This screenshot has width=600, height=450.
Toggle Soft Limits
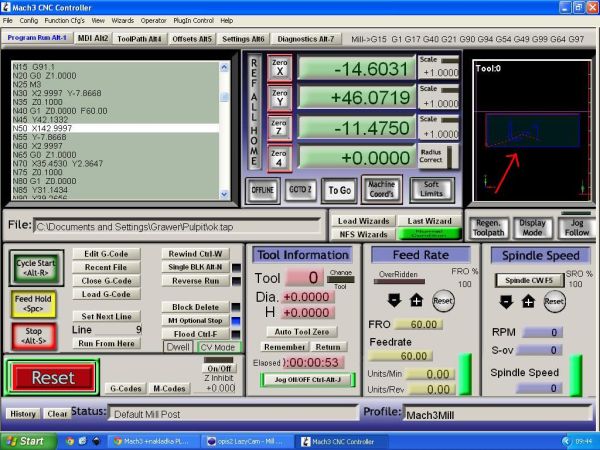pyautogui.click(x=432, y=189)
